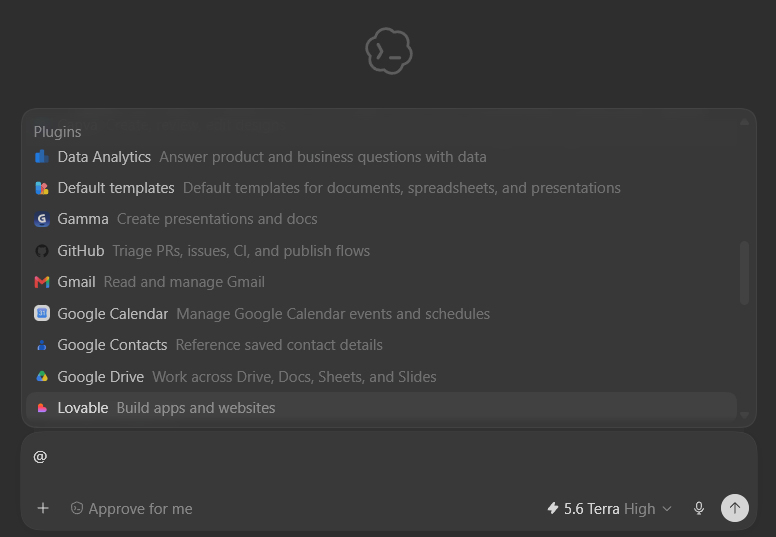Click the Gmail envelope icon

pos(42,282)
